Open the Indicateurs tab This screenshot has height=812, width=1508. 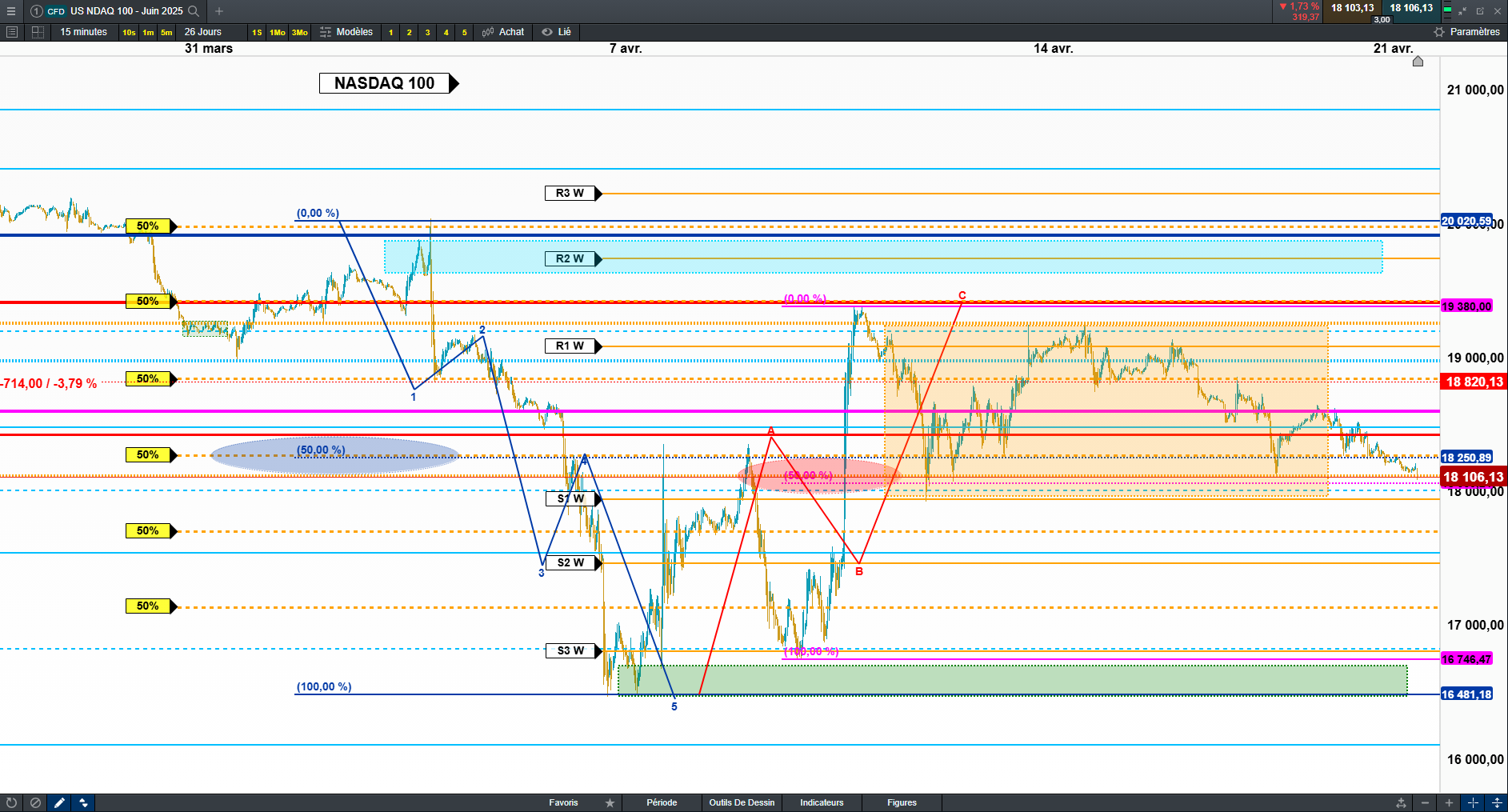[822, 802]
